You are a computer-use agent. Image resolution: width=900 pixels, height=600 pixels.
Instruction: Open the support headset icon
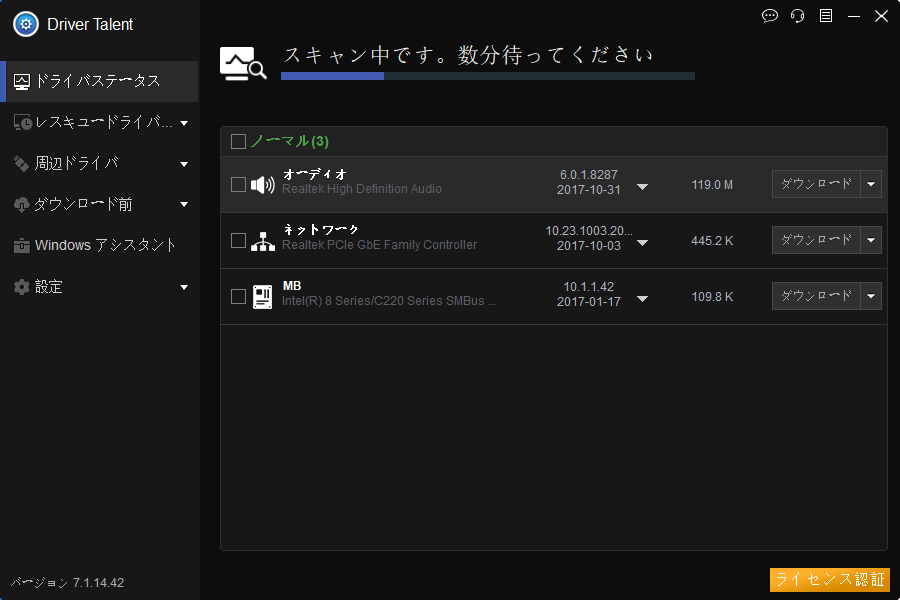797,16
